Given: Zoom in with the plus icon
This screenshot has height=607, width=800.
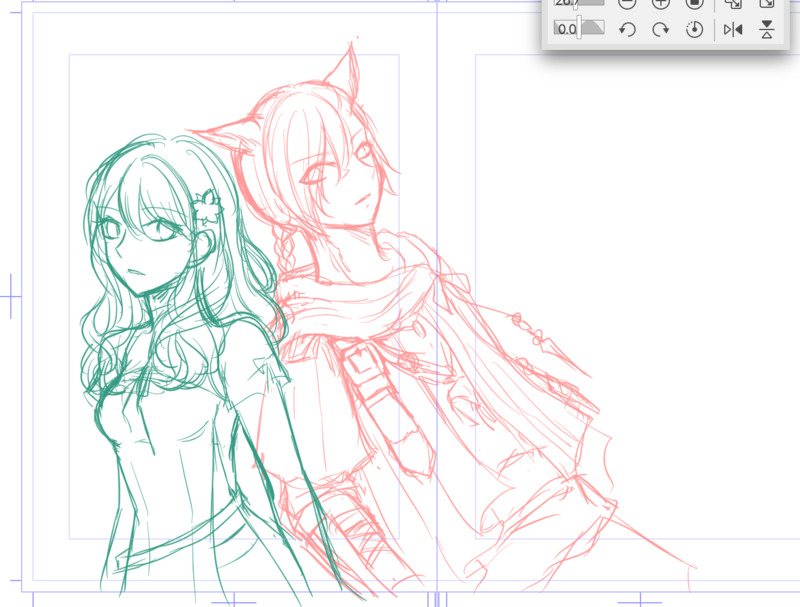Looking at the screenshot, I should 661,4.
